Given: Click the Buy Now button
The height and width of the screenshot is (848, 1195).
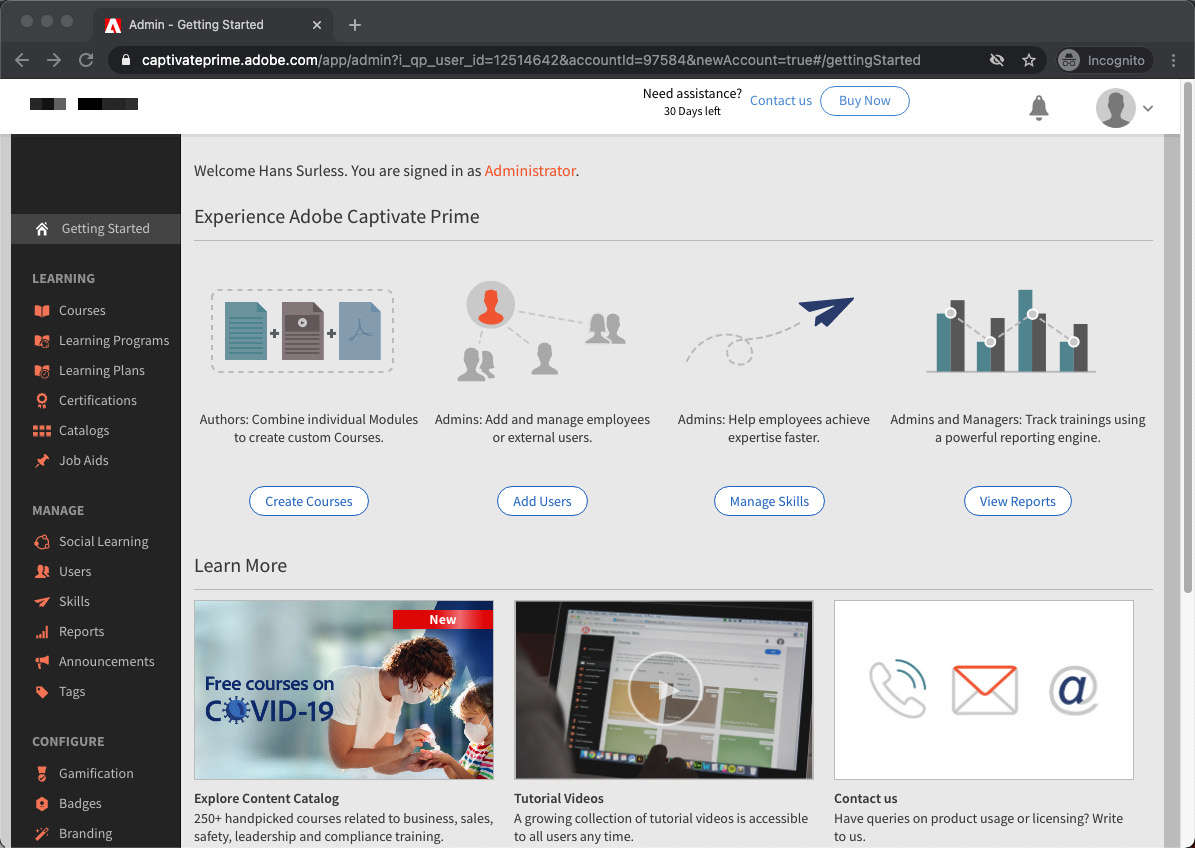Looking at the screenshot, I should tap(864, 101).
